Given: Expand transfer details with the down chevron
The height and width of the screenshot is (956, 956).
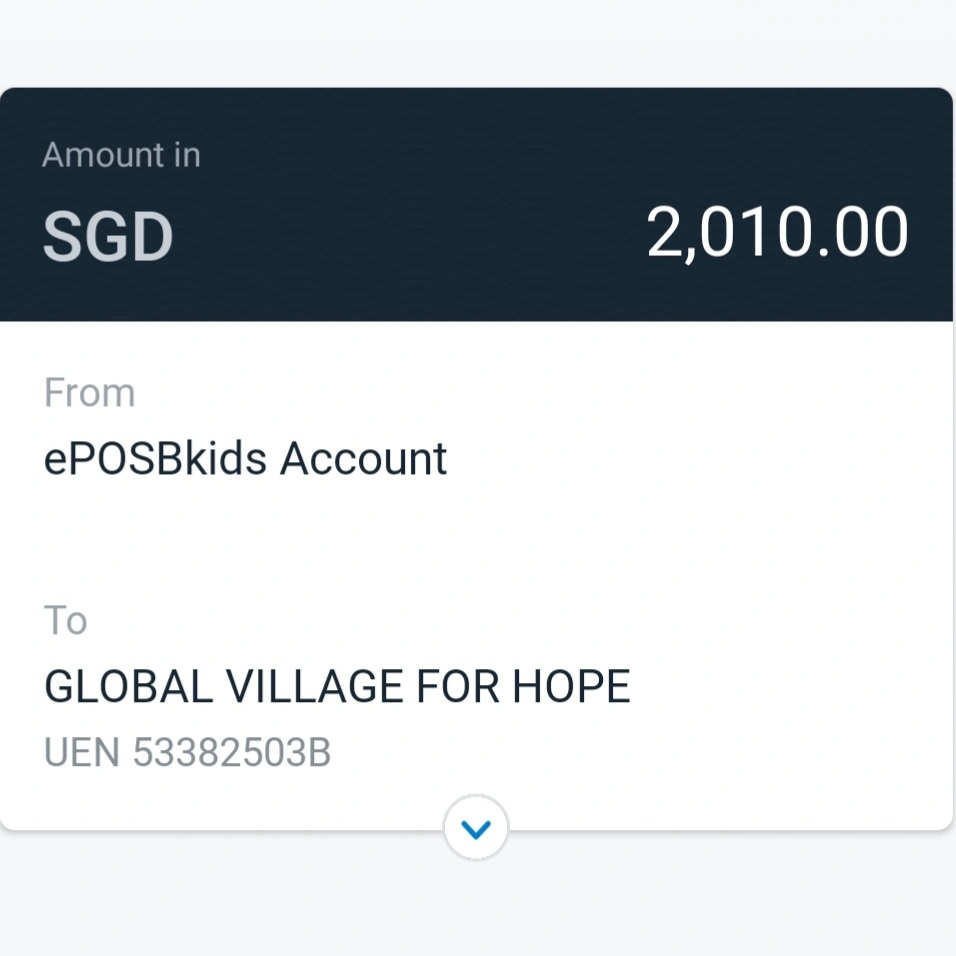Looking at the screenshot, I should (476, 829).
